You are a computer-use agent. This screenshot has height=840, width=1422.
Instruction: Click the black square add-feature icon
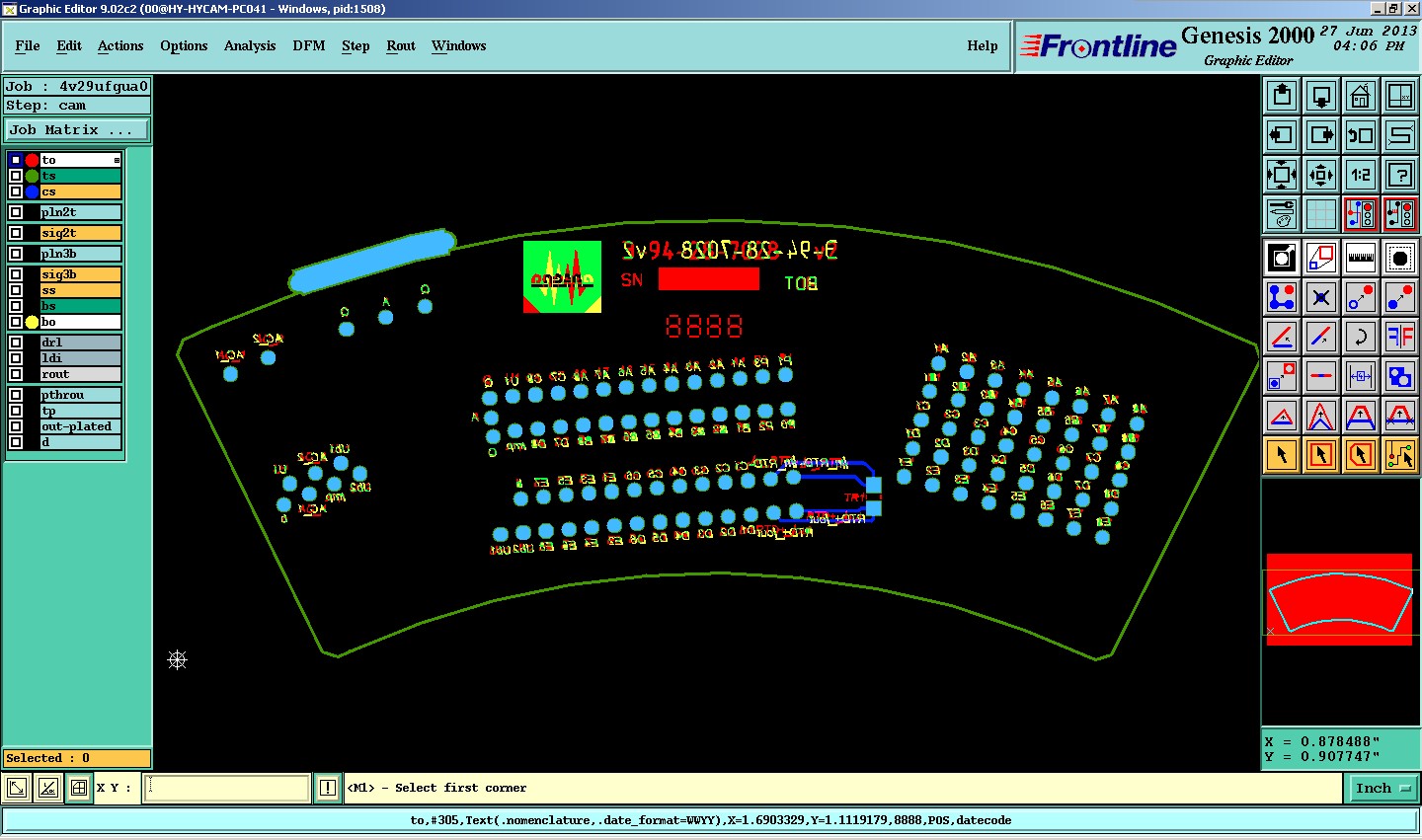(1282, 258)
